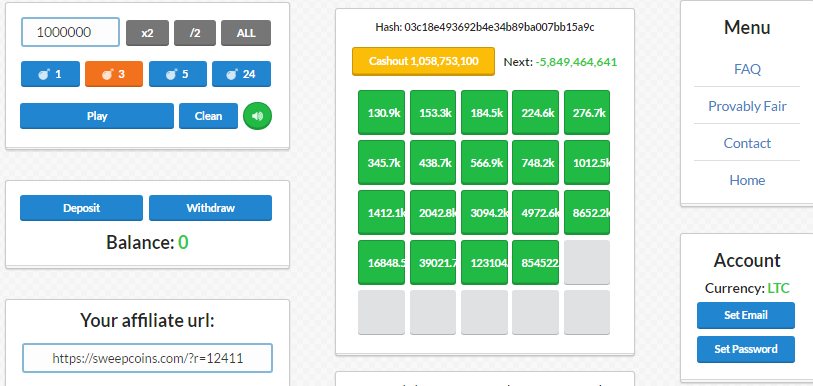Open Provably Fair menu item

click(x=747, y=106)
